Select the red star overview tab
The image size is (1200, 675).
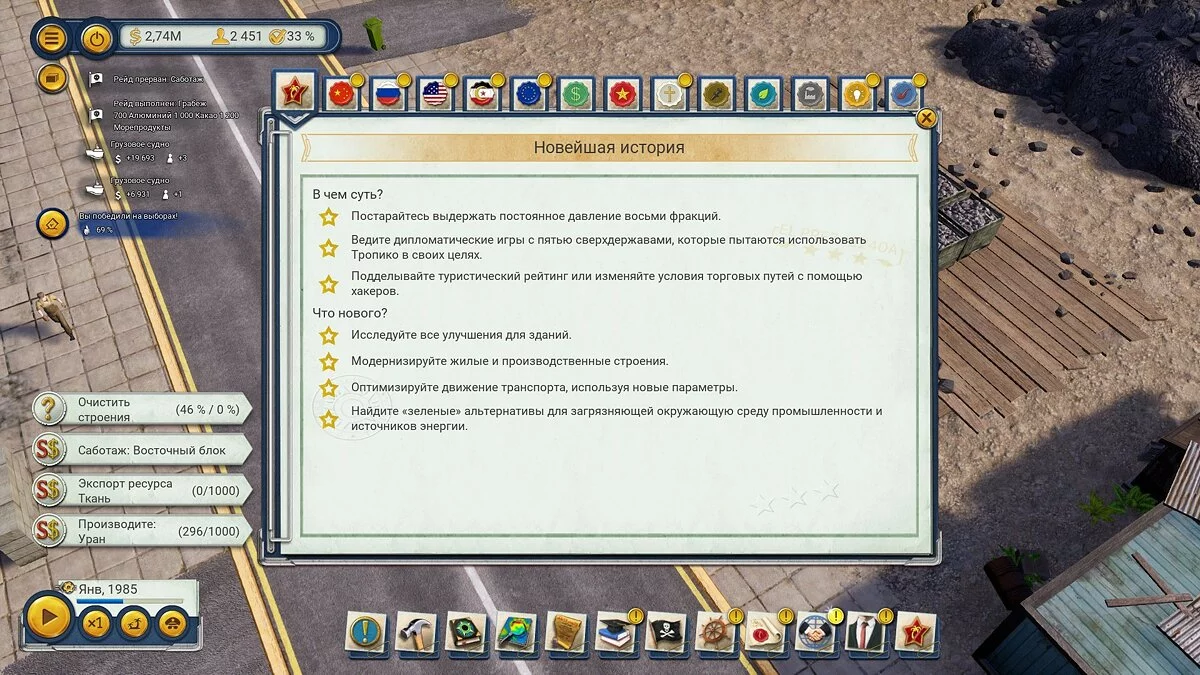(295, 92)
